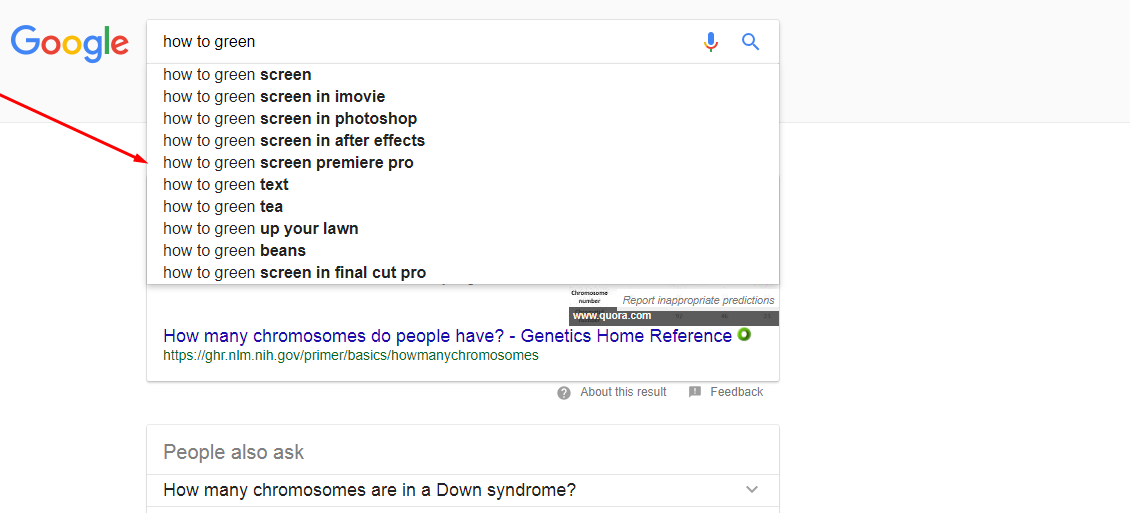The image size is (1130, 513).
Task: Choose "how to green screen premiere pro" suggestion
Action: click(463, 163)
